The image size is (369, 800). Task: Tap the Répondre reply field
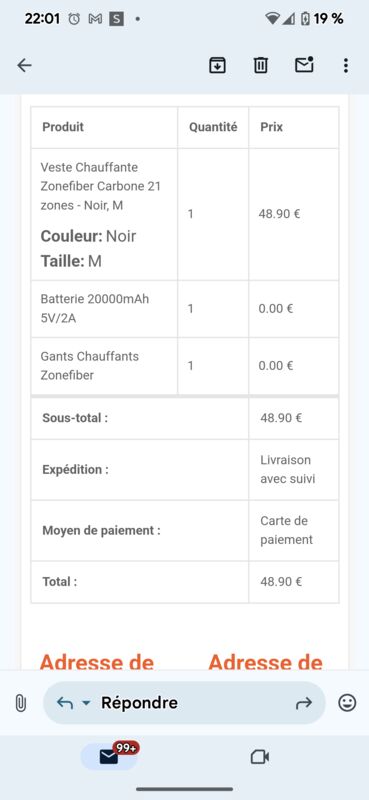(184, 703)
